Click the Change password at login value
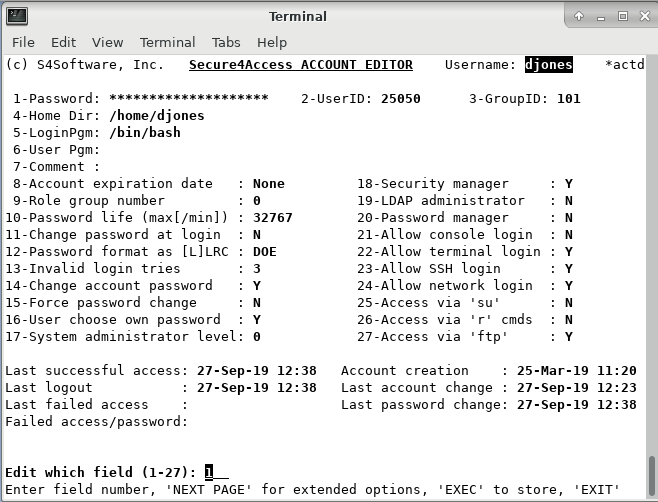The image size is (658, 502). (257, 235)
